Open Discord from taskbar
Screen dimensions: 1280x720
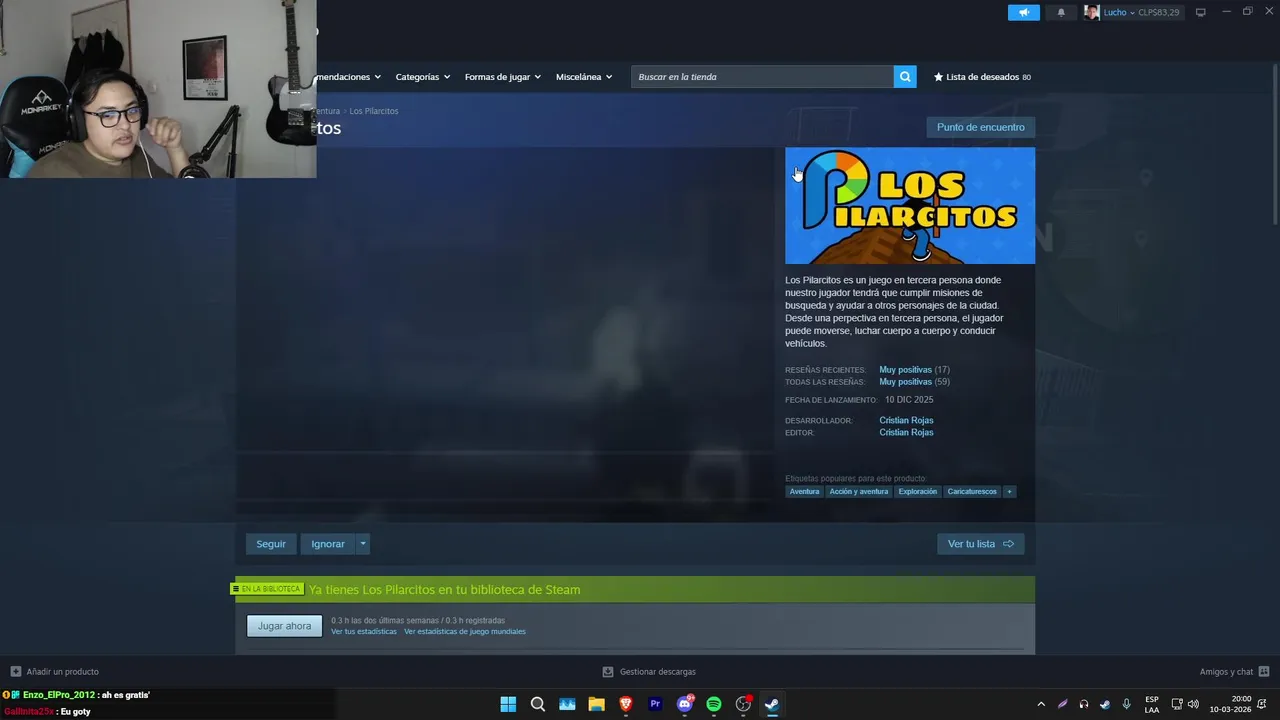[x=685, y=704]
